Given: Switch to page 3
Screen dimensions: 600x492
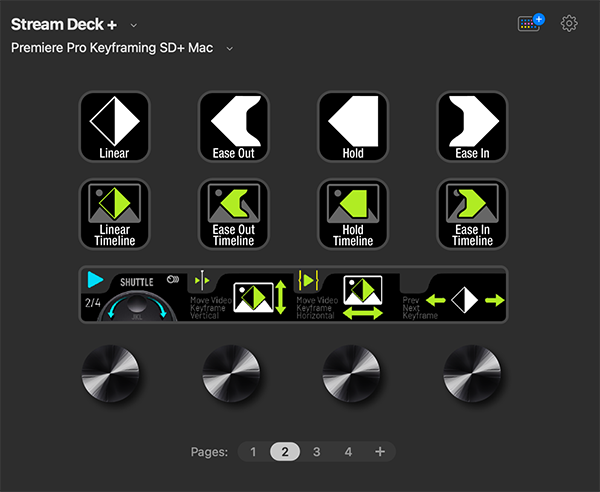Looking at the screenshot, I should [316, 452].
